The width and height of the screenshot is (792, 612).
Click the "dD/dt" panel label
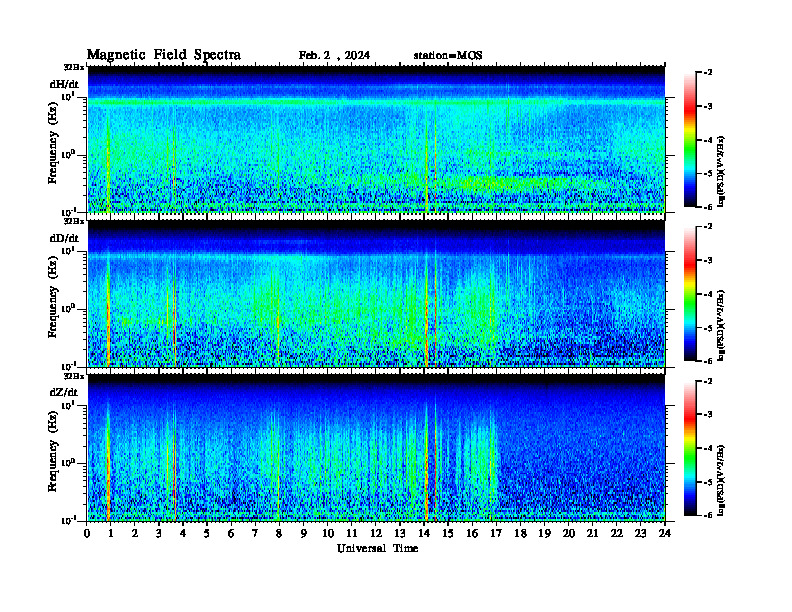pos(64,238)
